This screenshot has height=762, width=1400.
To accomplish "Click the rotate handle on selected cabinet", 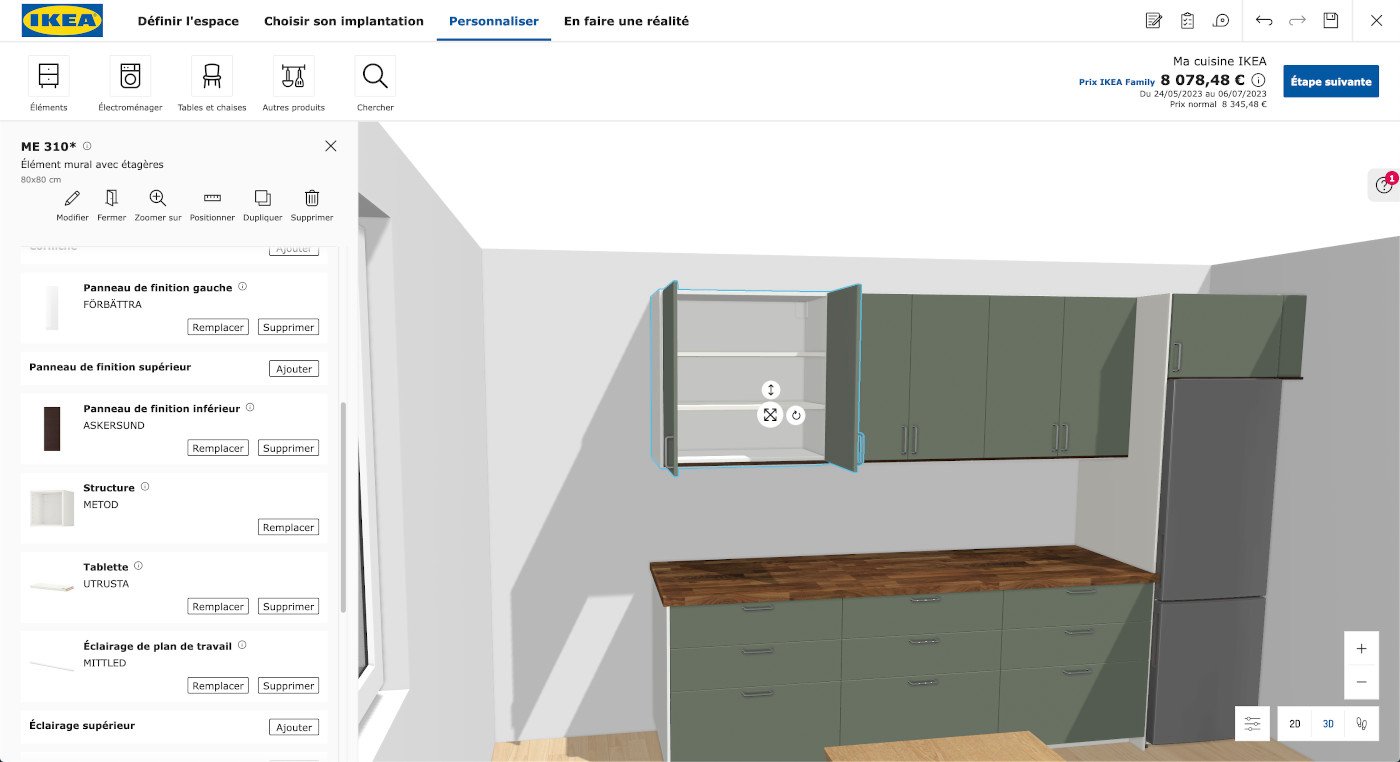I will point(796,415).
